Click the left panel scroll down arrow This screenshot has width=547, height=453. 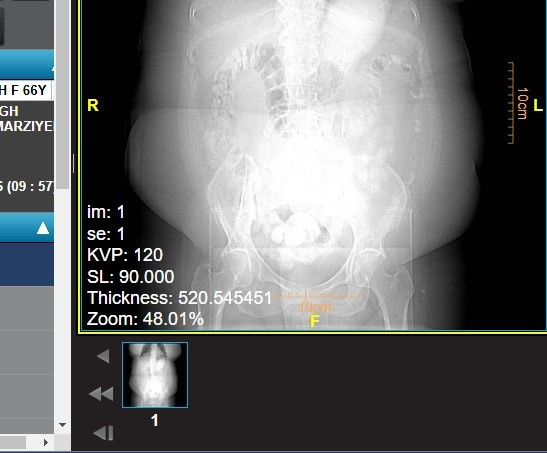(62, 425)
